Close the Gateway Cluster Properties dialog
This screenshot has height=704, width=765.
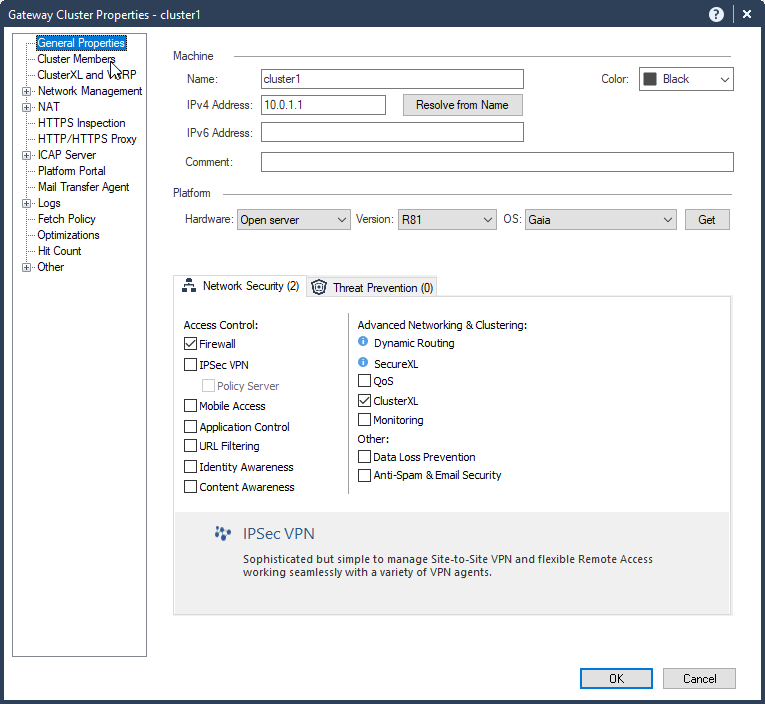(746, 15)
